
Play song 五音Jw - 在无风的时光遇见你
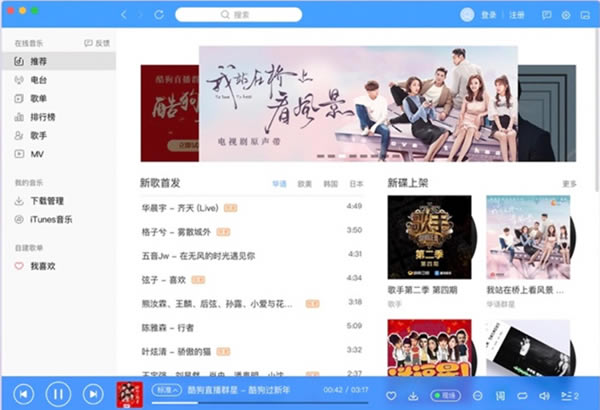click(252, 256)
